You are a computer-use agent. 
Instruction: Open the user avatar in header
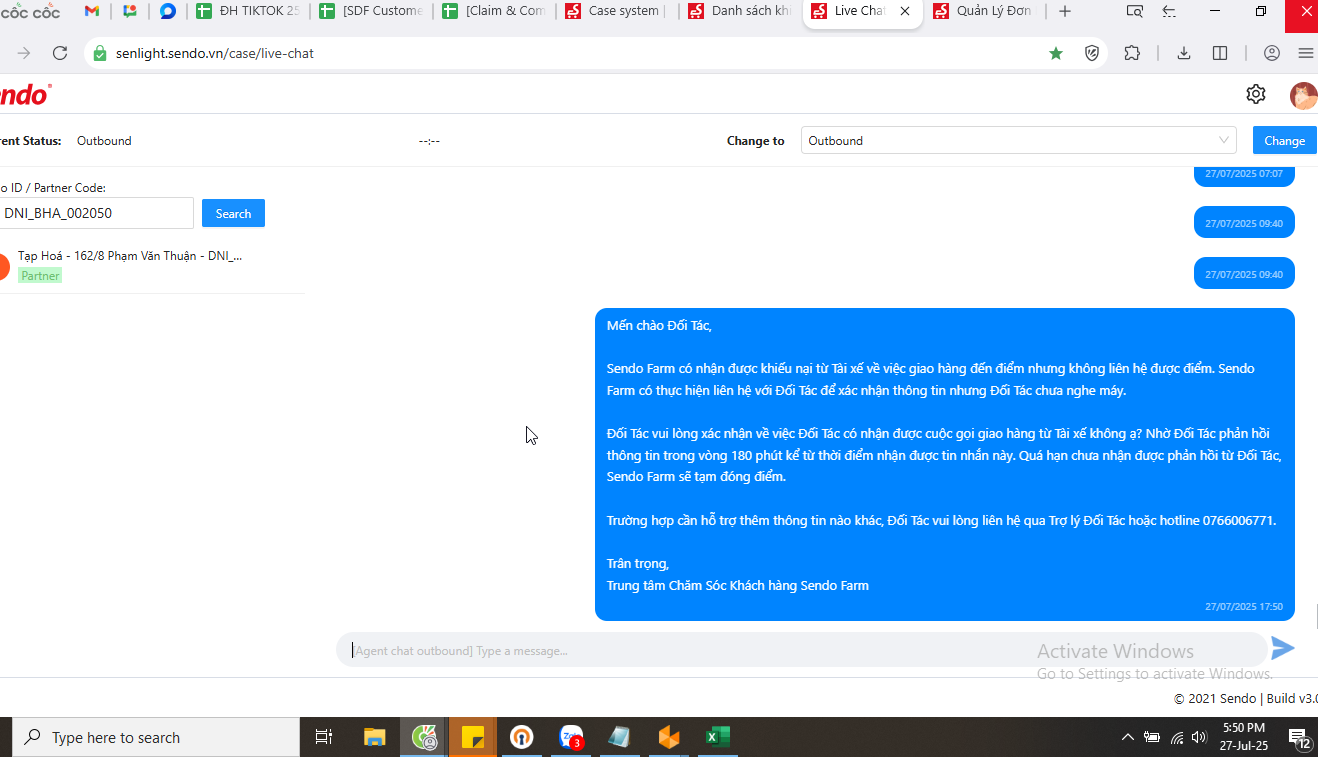click(x=1304, y=95)
